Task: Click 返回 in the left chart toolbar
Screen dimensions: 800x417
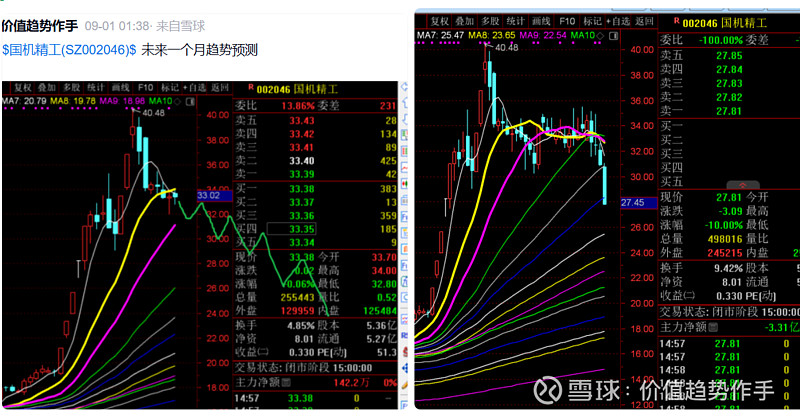Action: [x=220, y=88]
